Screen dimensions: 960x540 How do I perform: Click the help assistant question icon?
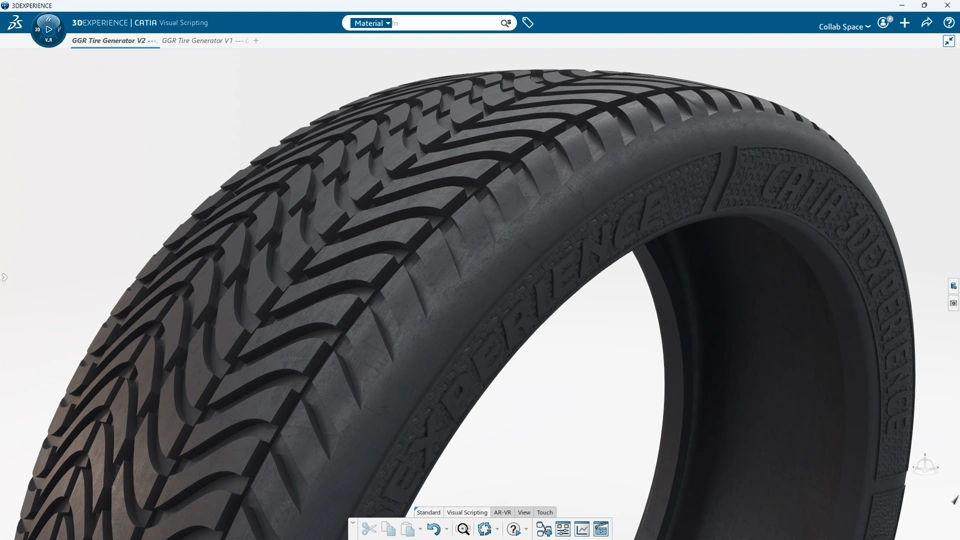514,529
